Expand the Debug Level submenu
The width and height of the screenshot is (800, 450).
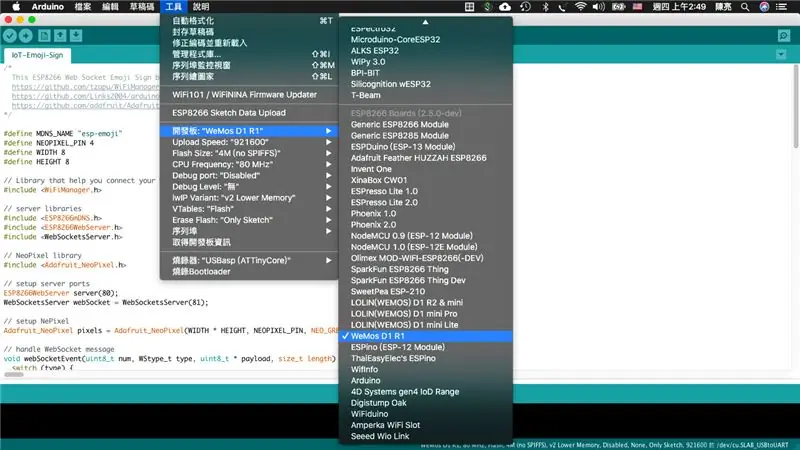249,187
